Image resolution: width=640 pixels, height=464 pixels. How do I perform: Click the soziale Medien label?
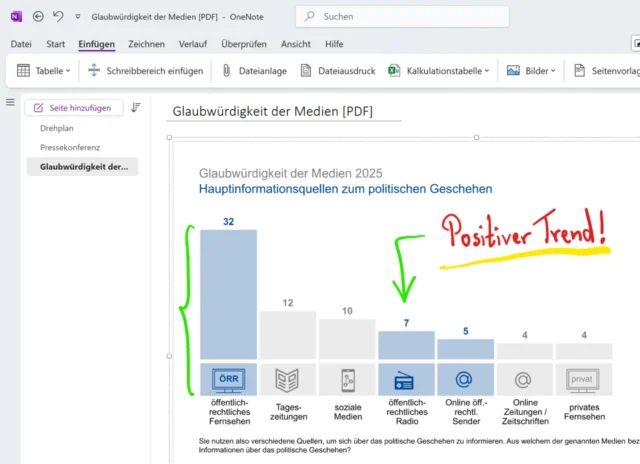point(348,412)
